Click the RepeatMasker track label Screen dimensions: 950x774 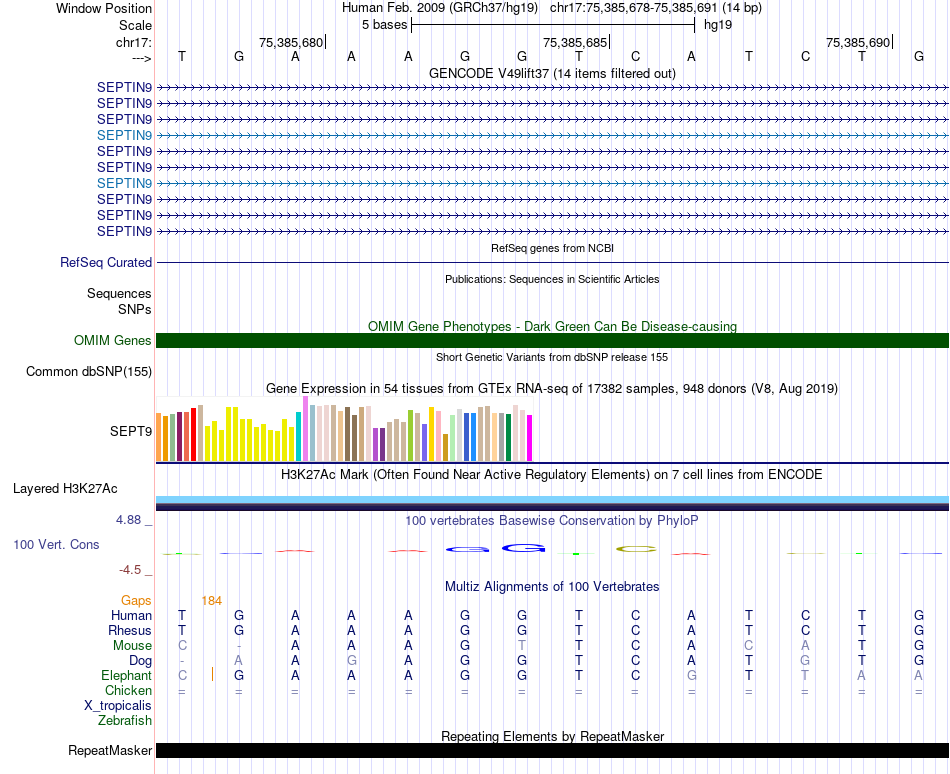tap(110, 750)
